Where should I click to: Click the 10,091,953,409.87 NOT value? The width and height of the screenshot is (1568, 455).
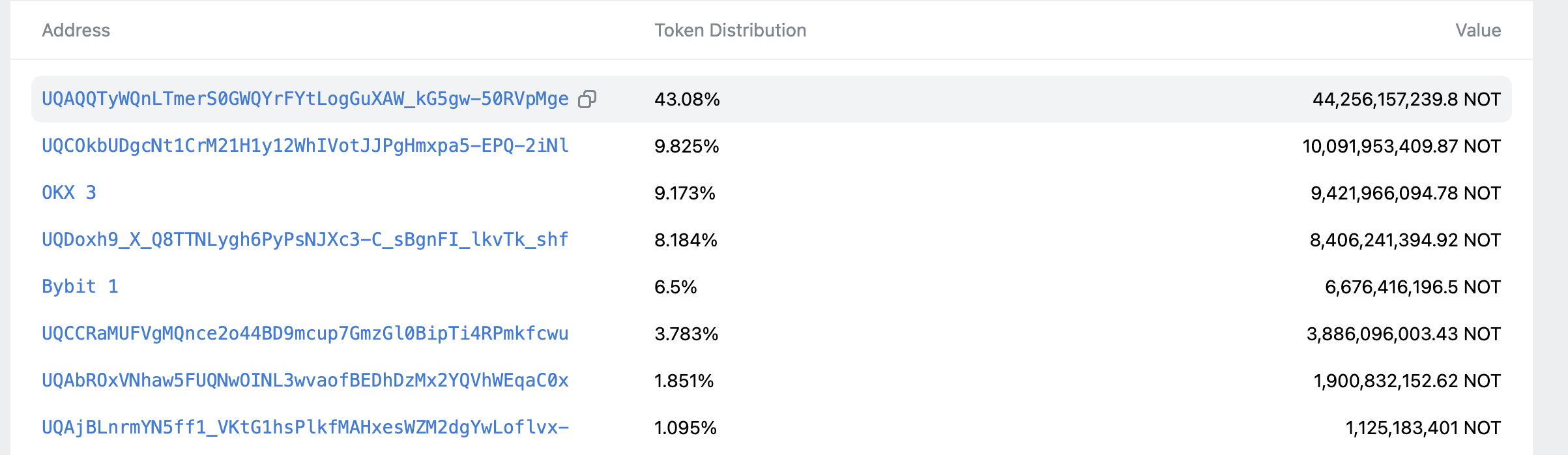[x=1401, y=146]
